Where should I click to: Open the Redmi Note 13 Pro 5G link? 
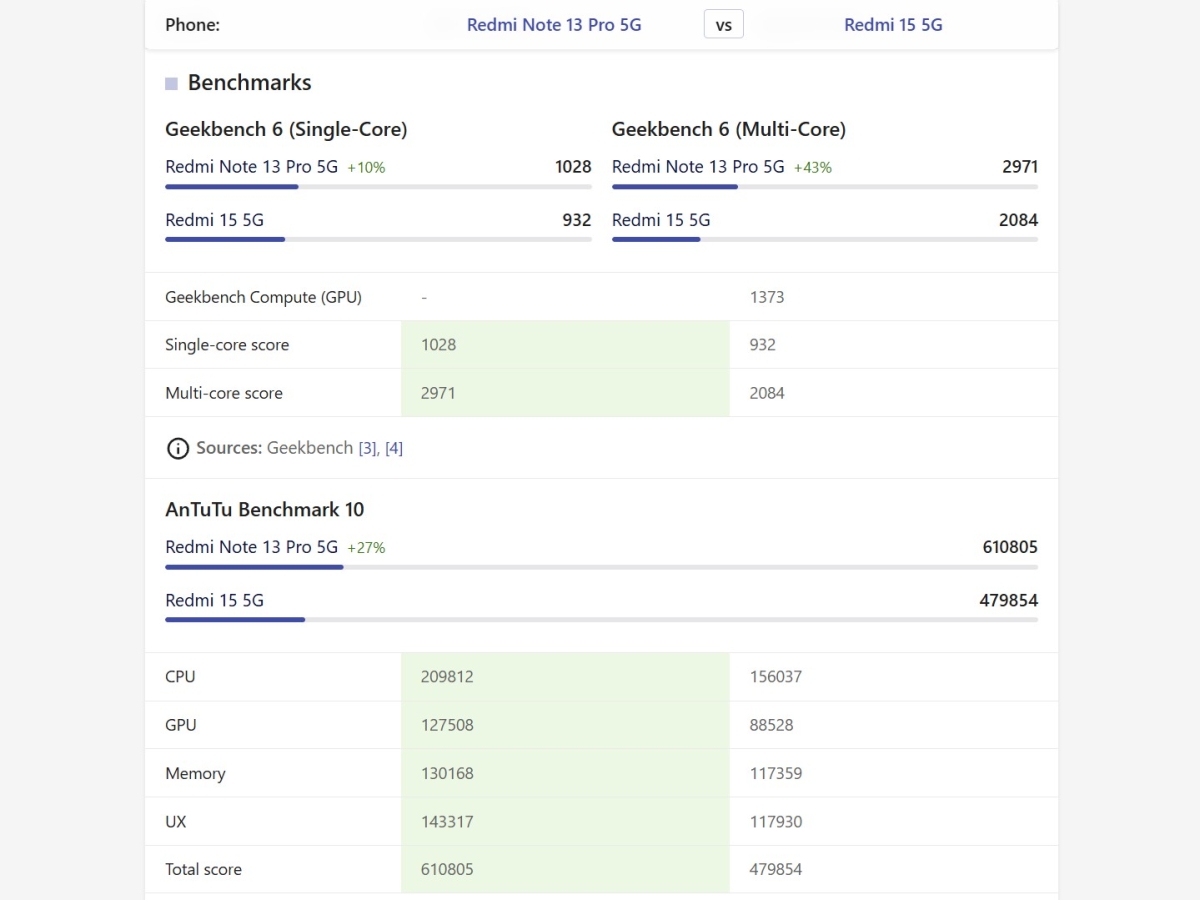(x=554, y=25)
